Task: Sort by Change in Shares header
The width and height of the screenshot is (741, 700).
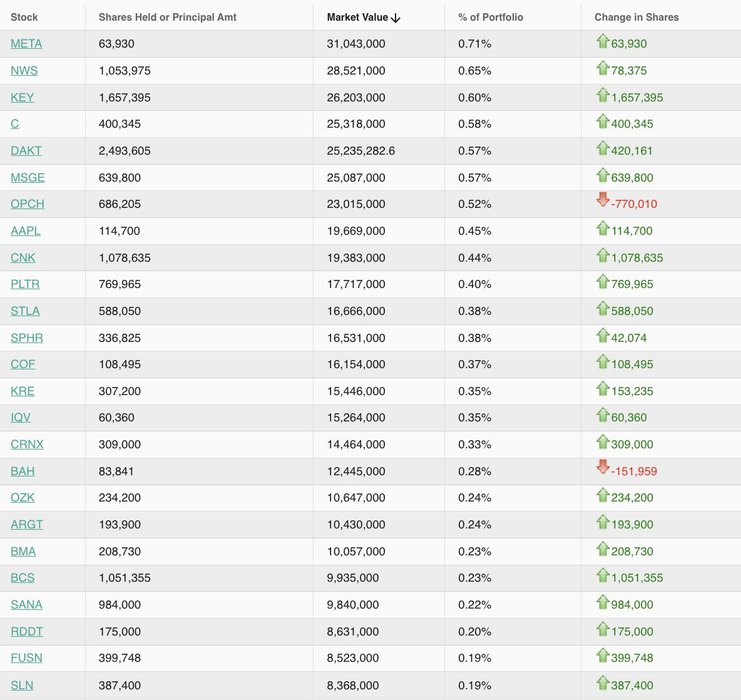Action: [x=637, y=17]
